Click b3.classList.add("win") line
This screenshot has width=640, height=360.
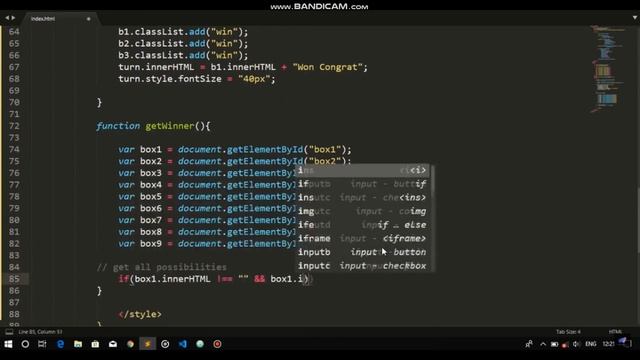coord(183,55)
